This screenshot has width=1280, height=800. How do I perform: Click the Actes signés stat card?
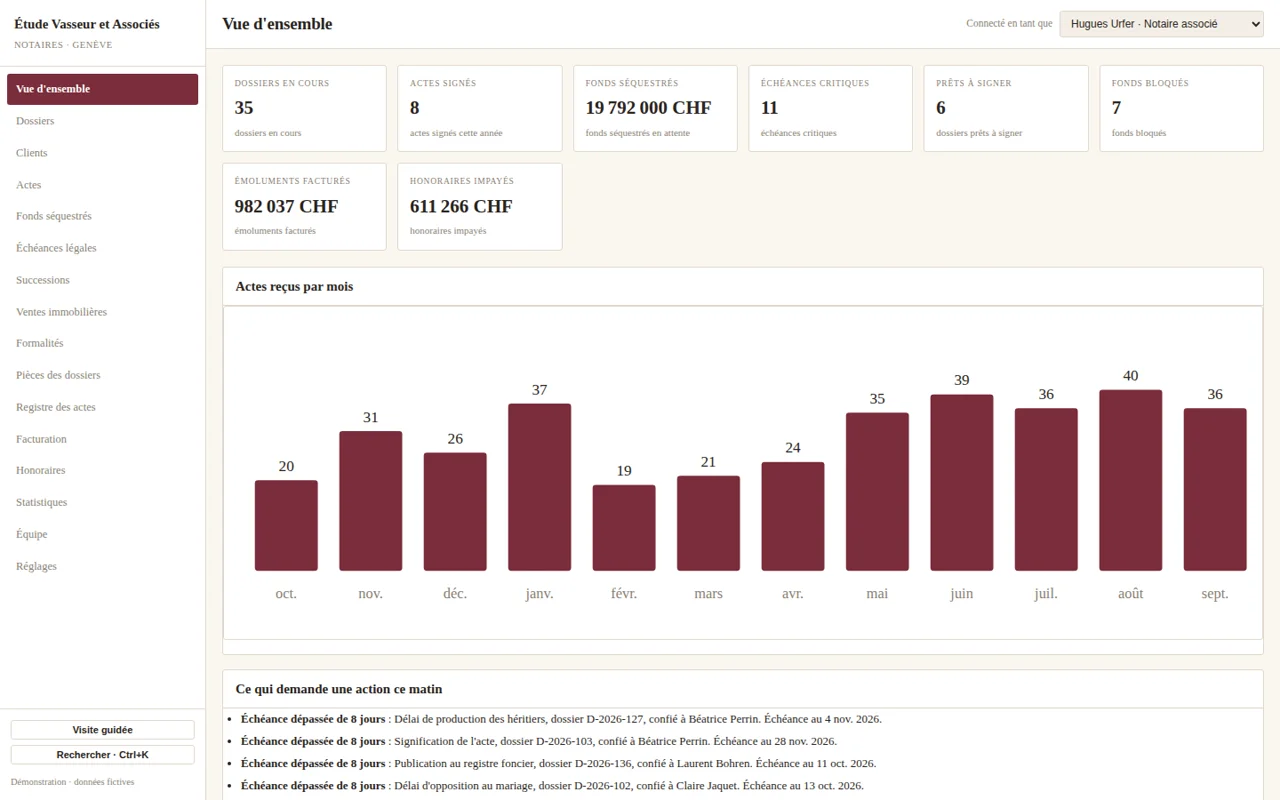tap(480, 109)
